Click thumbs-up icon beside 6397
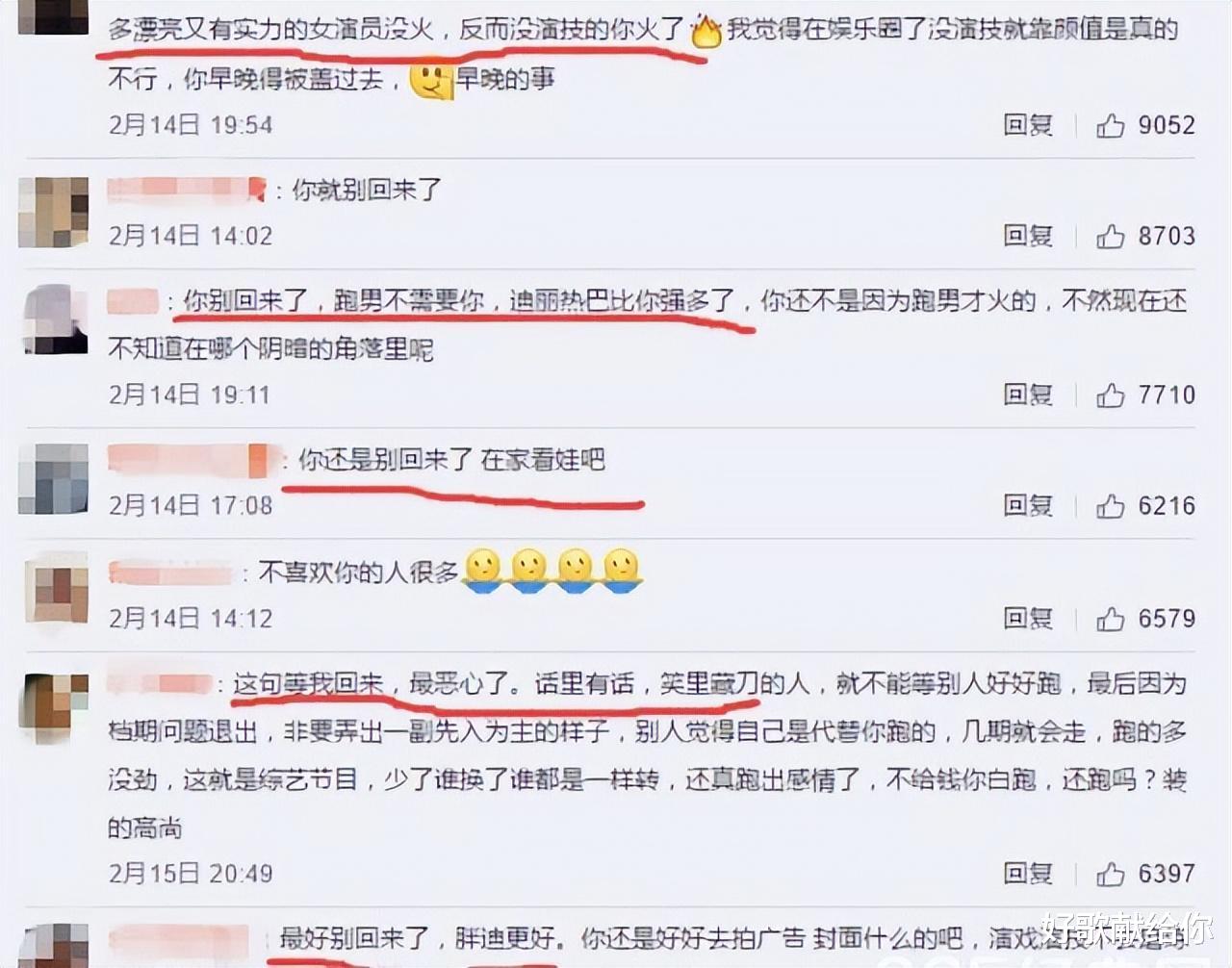 (x=1110, y=874)
